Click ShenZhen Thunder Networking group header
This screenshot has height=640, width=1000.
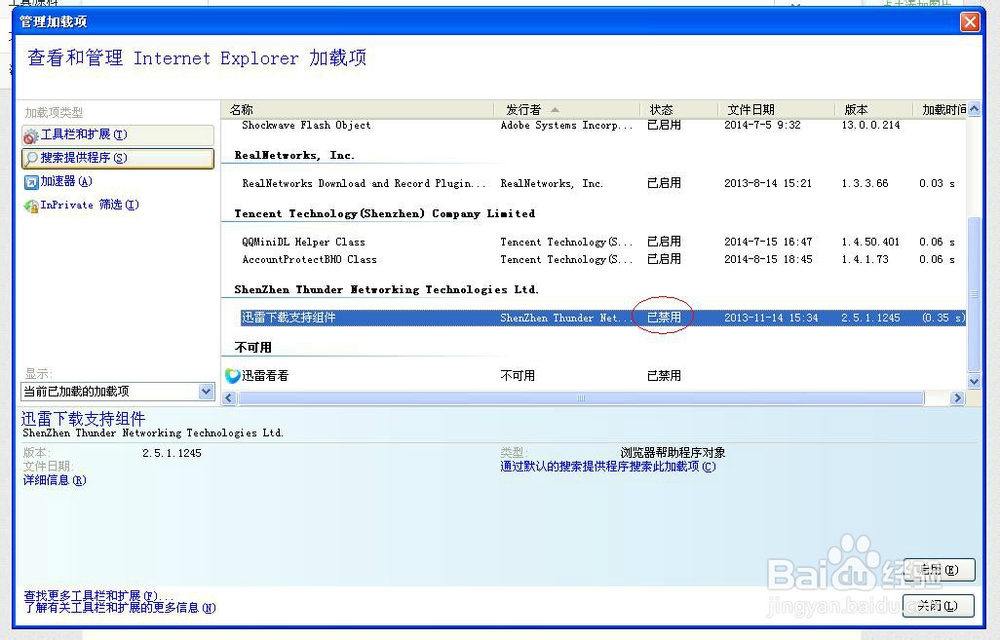click(386, 289)
